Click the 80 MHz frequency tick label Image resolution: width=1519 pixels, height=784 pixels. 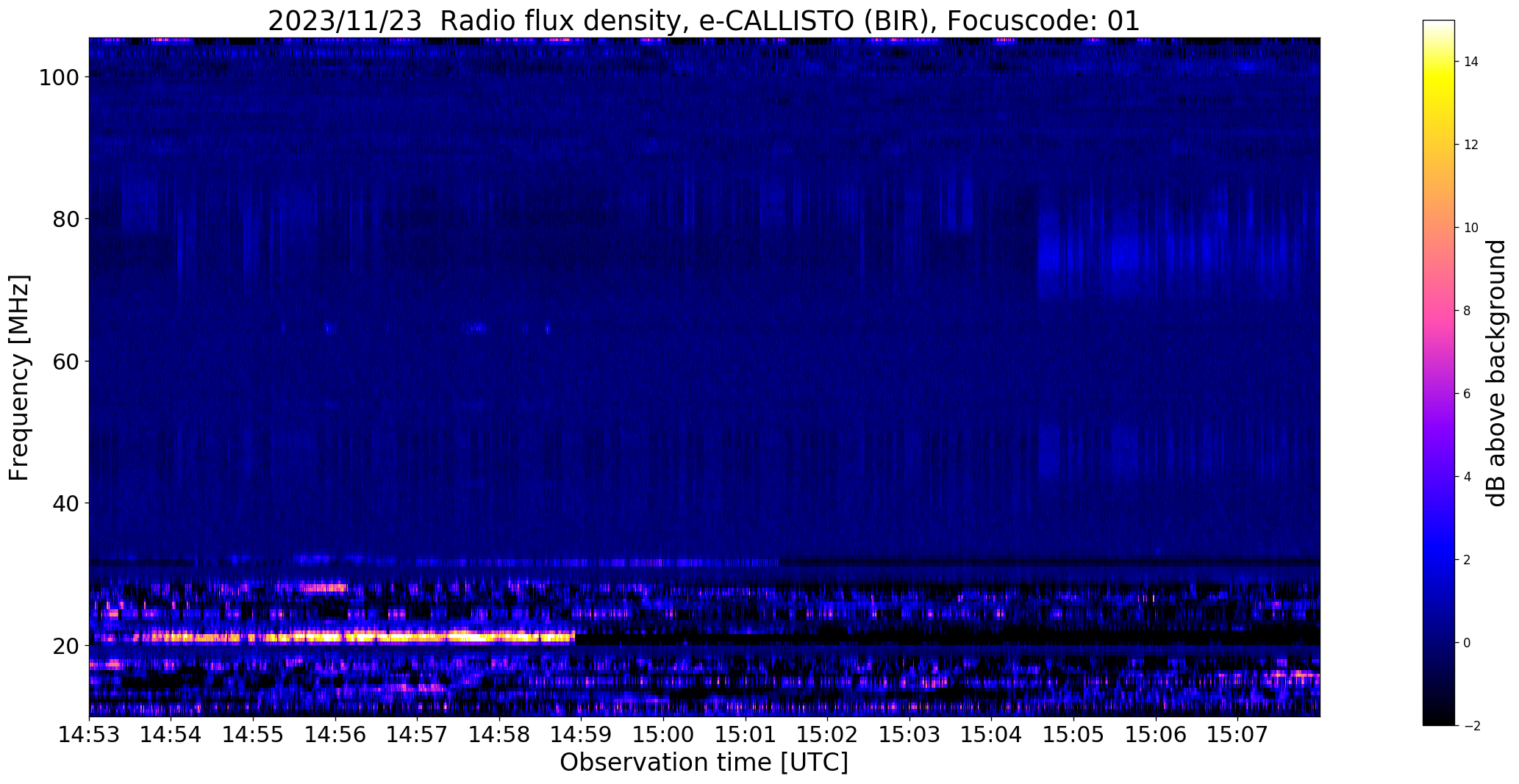tap(67, 219)
